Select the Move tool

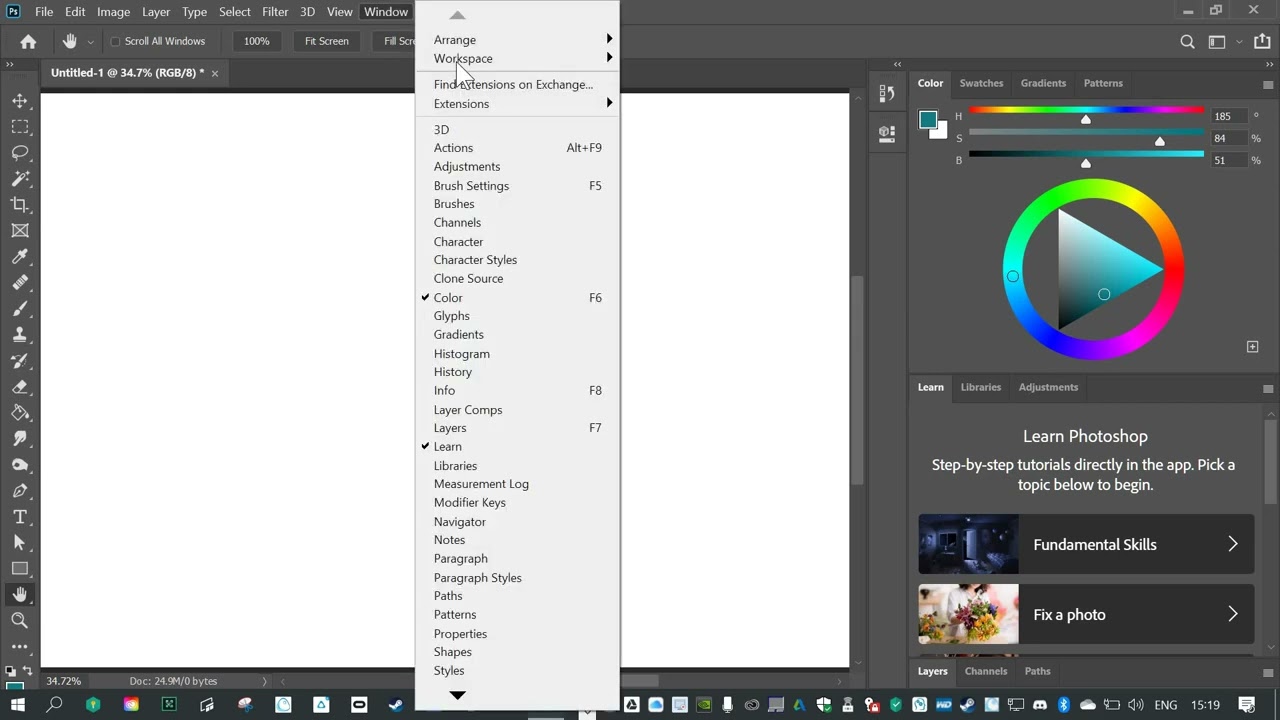tap(20, 101)
